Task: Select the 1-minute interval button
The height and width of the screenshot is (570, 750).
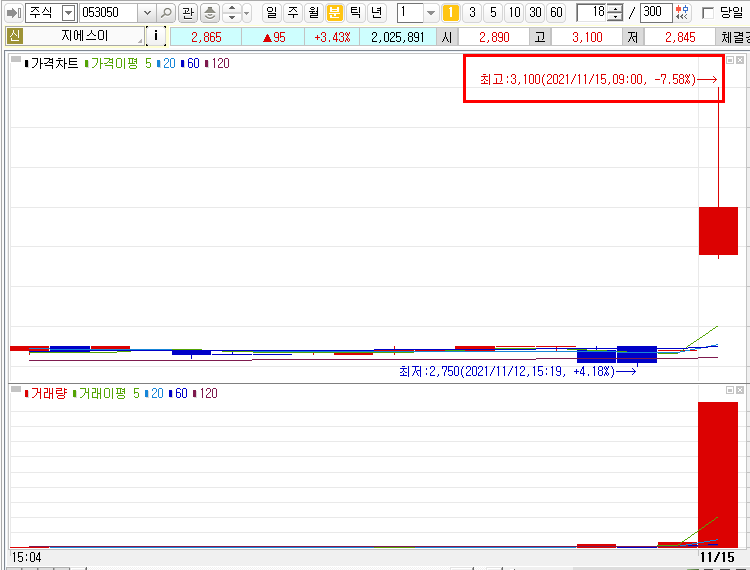Action: coord(451,12)
